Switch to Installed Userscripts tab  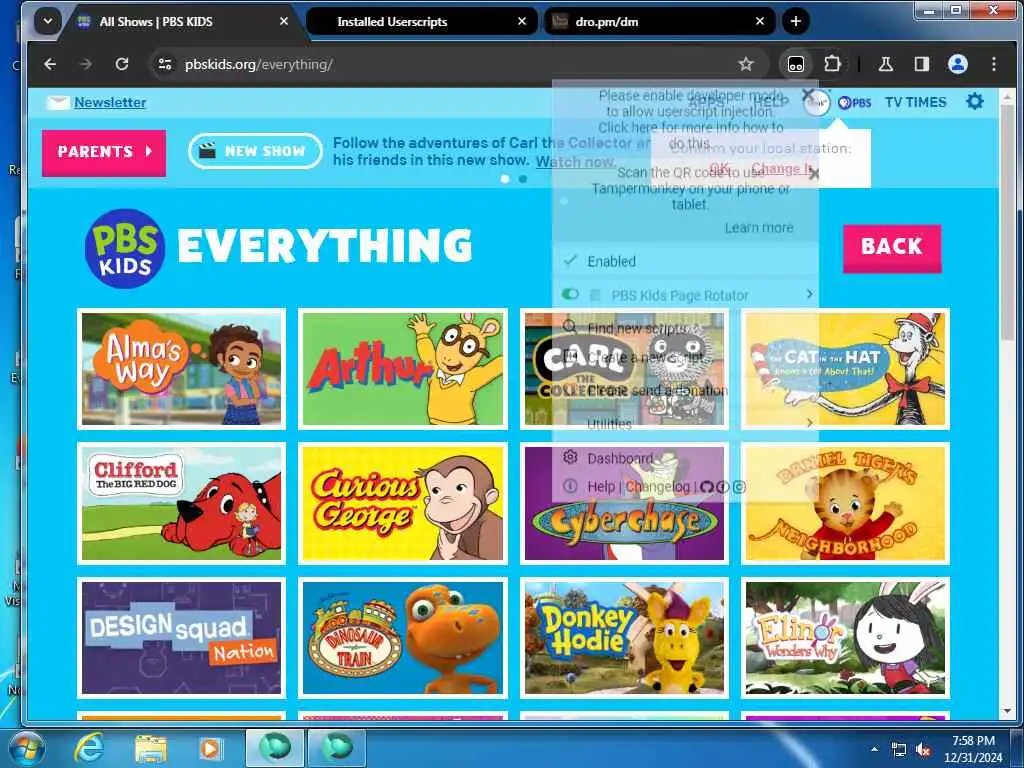click(421, 22)
